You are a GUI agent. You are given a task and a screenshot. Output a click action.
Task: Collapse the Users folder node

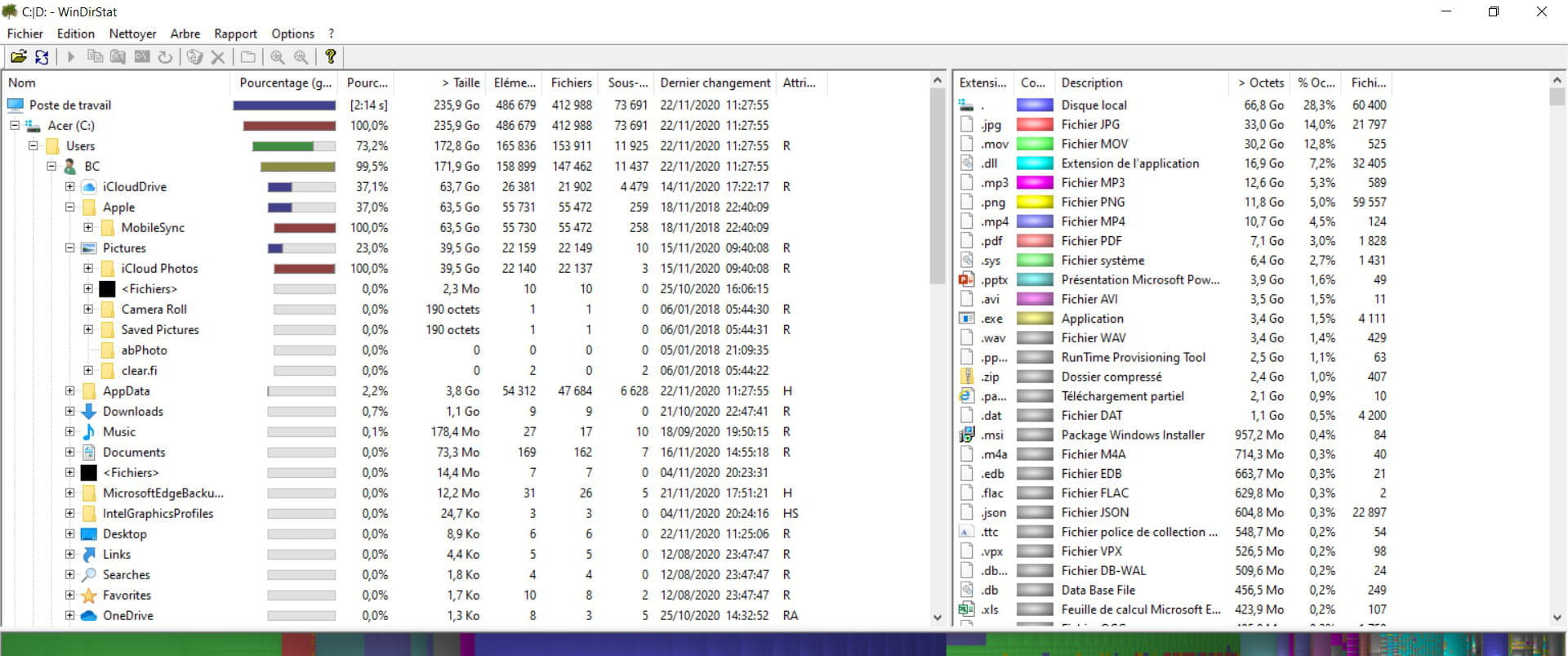coord(33,145)
